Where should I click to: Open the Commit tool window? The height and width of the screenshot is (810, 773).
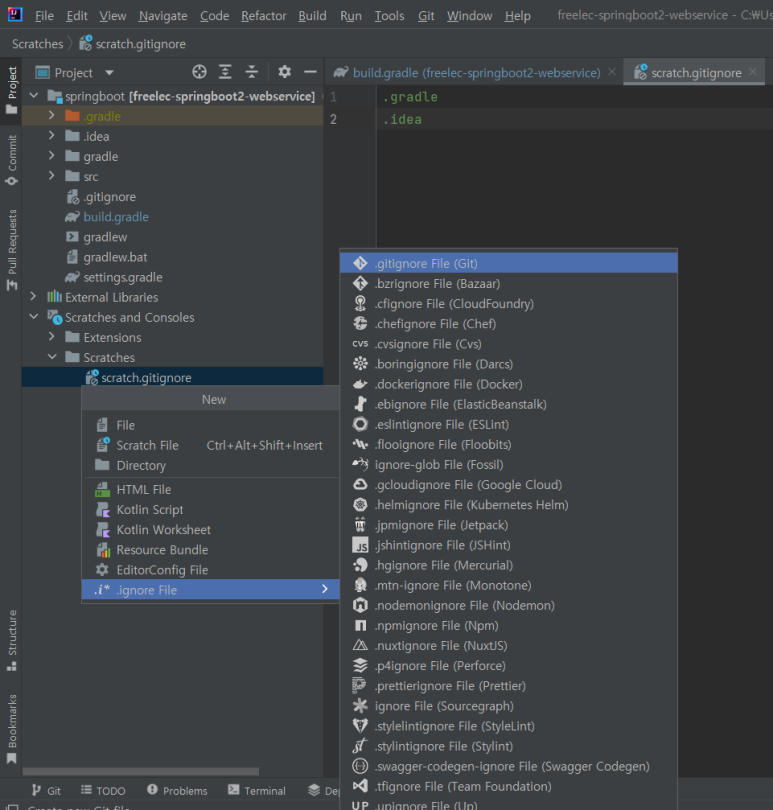pos(11,160)
